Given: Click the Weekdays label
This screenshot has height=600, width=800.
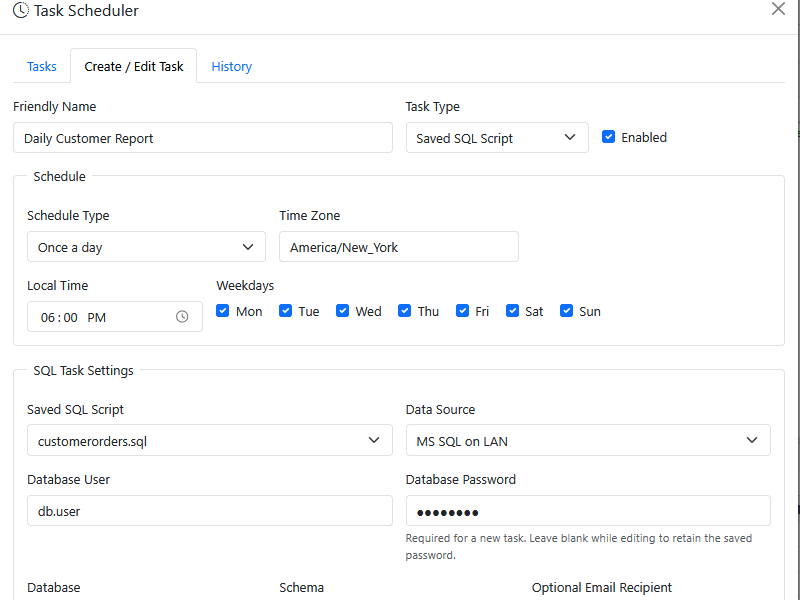Looking at the screenshot, I should (245, 286).
